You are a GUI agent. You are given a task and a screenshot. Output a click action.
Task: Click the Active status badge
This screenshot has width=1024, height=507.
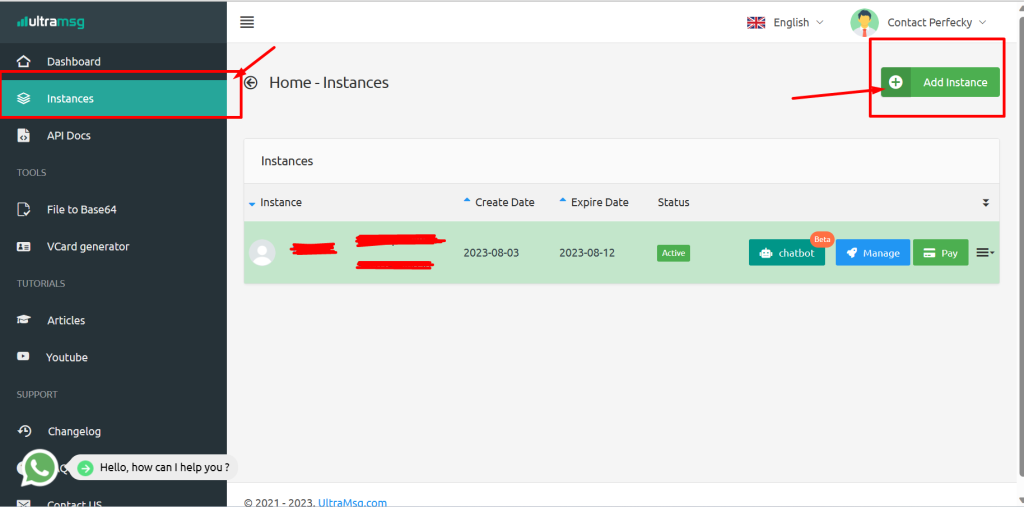pyautogui.click(x=673, y=253)
